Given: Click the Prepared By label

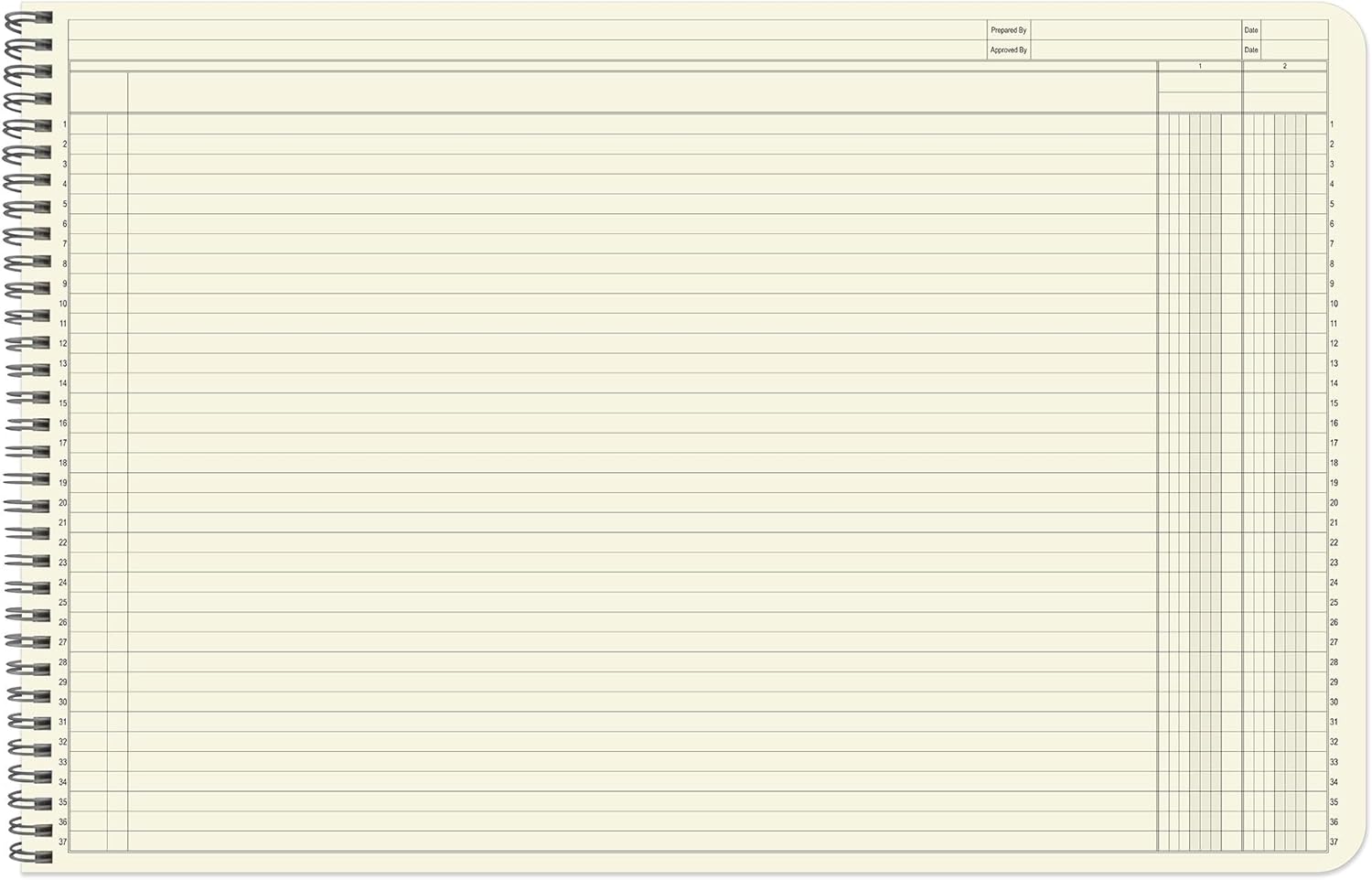Looking at the screenshot, I should pos(1008,30).
